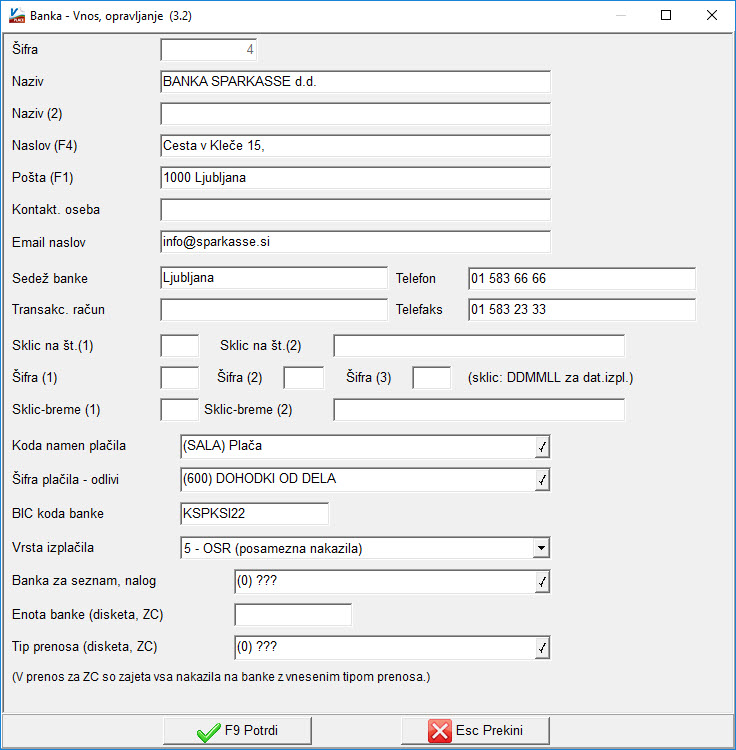
Task: Click the Tip prenosa value field
Action: point(384,648)
